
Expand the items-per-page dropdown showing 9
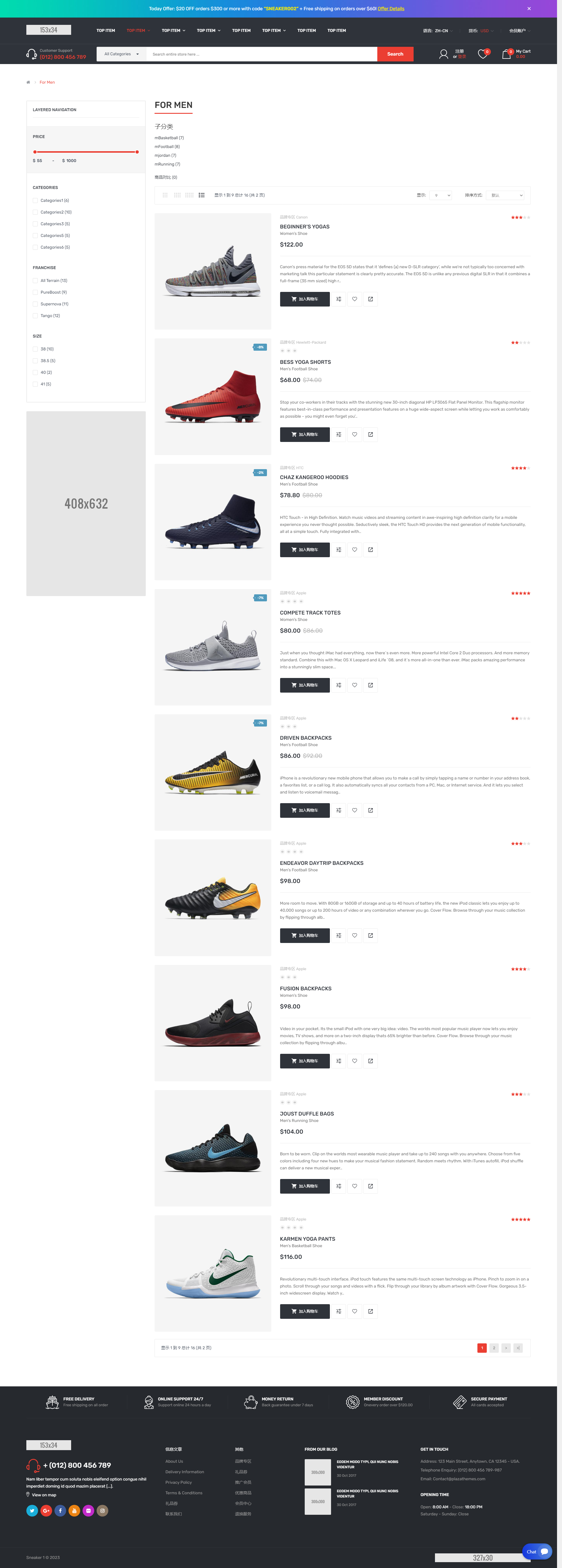click(x=440, y=195)
